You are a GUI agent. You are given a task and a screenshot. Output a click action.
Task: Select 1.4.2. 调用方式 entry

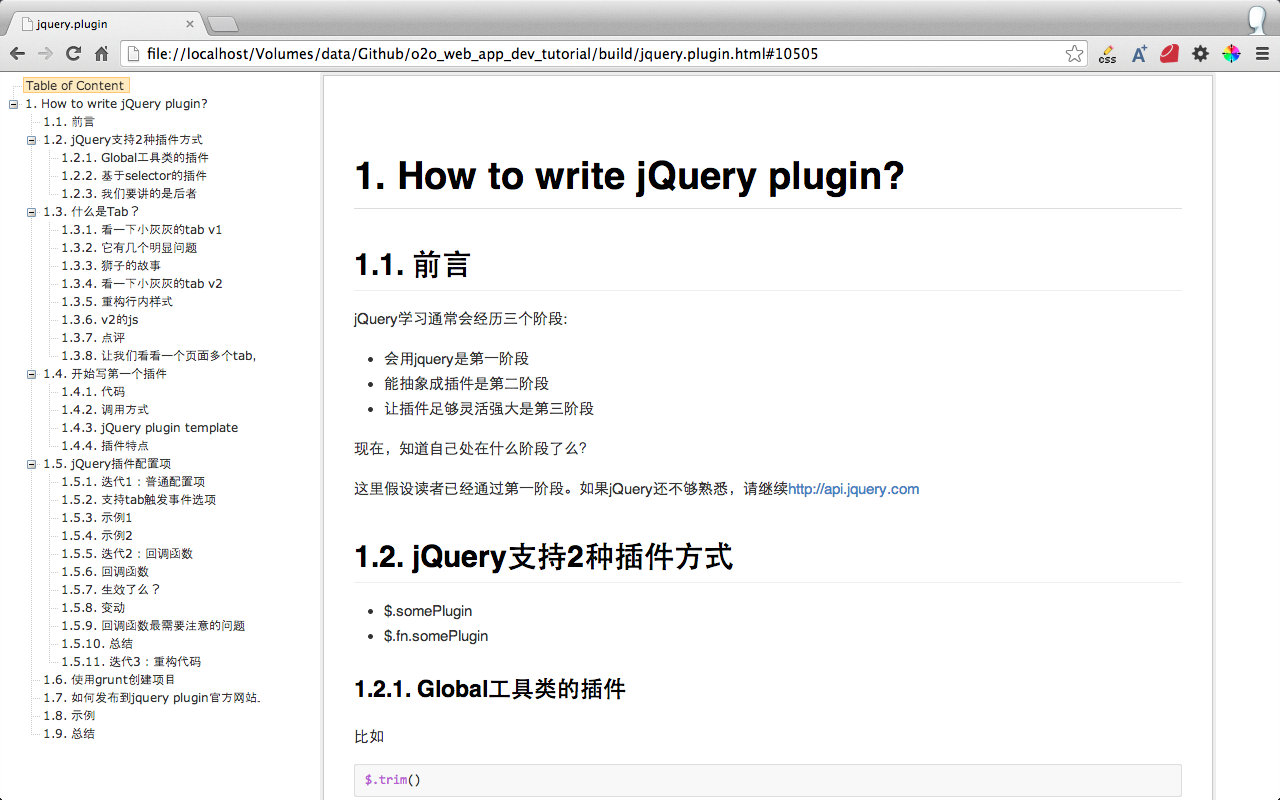pyautogui.click(x=105, y=410)
